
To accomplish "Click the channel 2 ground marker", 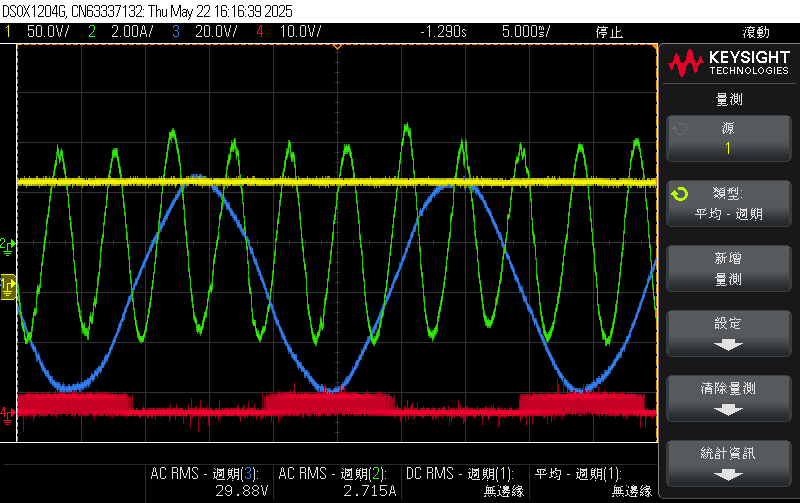I will (7, 246).
